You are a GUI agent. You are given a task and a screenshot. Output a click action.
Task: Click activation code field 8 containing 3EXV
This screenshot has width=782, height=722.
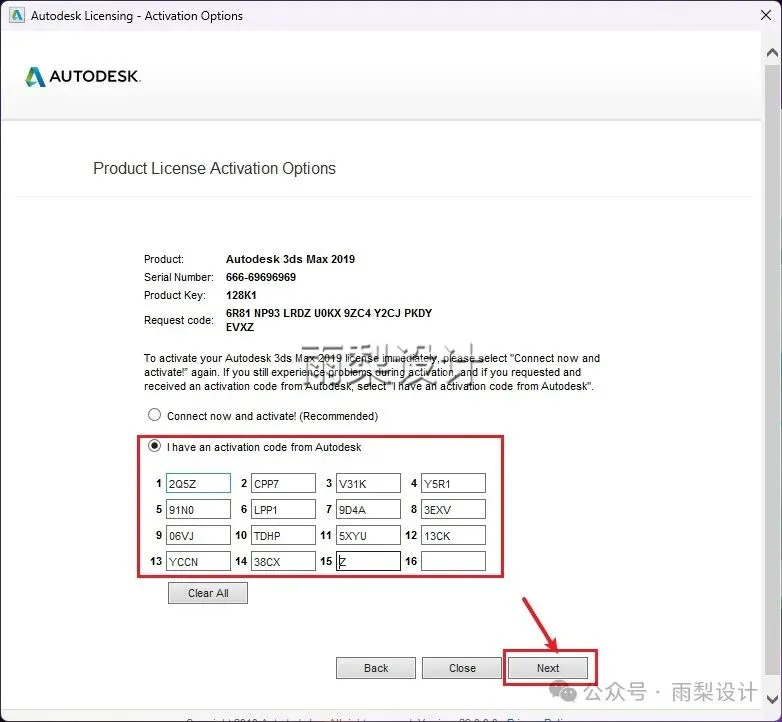pos(453,509)
